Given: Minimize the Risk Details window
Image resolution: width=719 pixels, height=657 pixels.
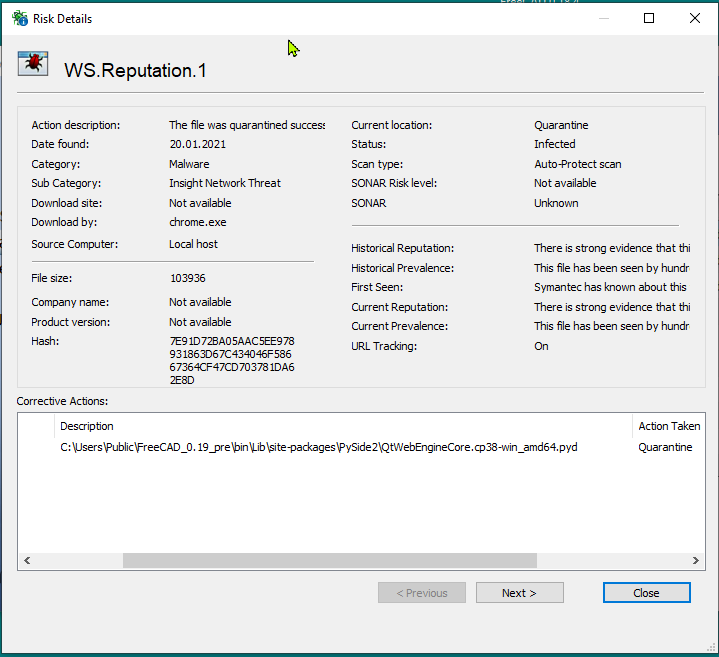Looking at the screenshot, I should click(602, 18).
